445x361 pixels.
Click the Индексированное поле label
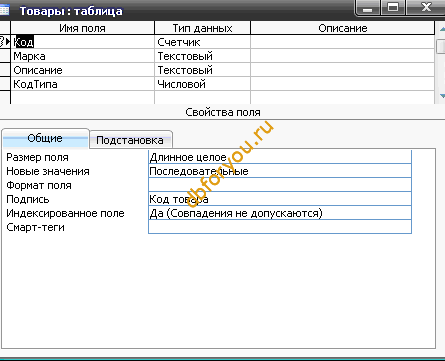(x=65, y=213)
